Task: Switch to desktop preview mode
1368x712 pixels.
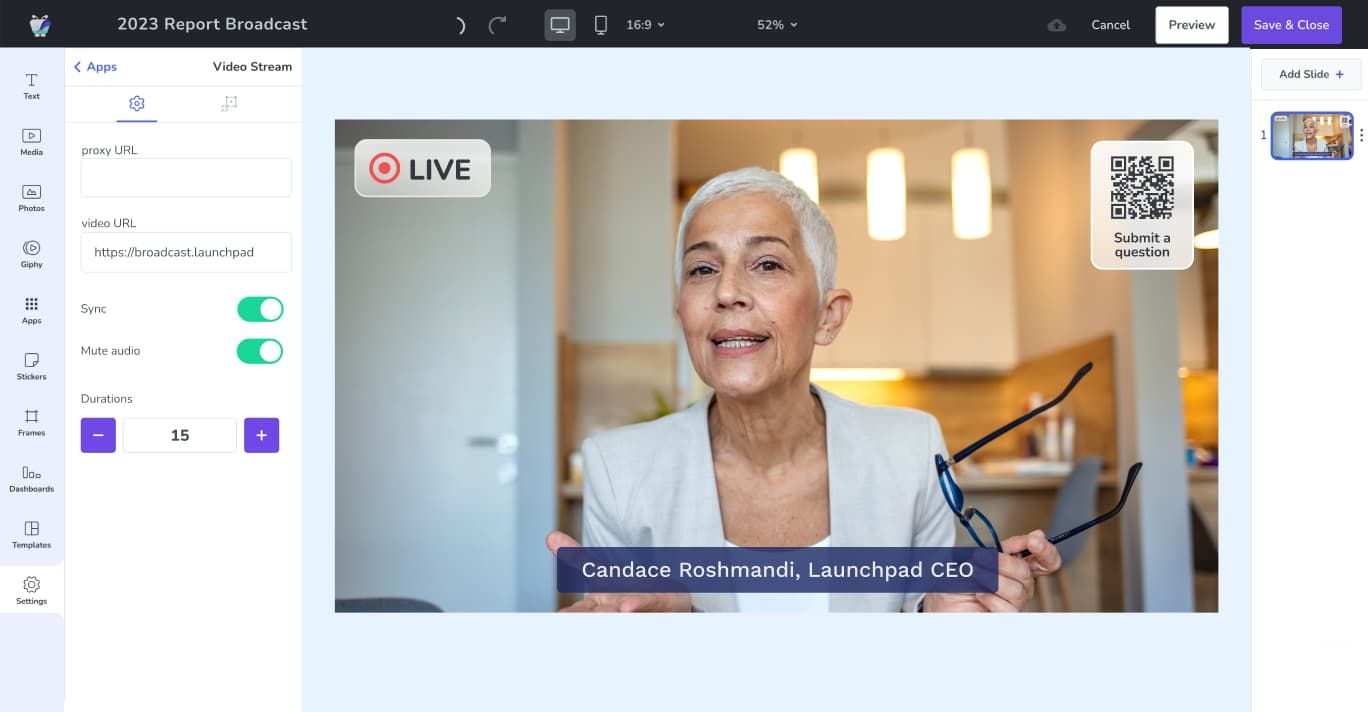Action: click(x=560, y=25)
